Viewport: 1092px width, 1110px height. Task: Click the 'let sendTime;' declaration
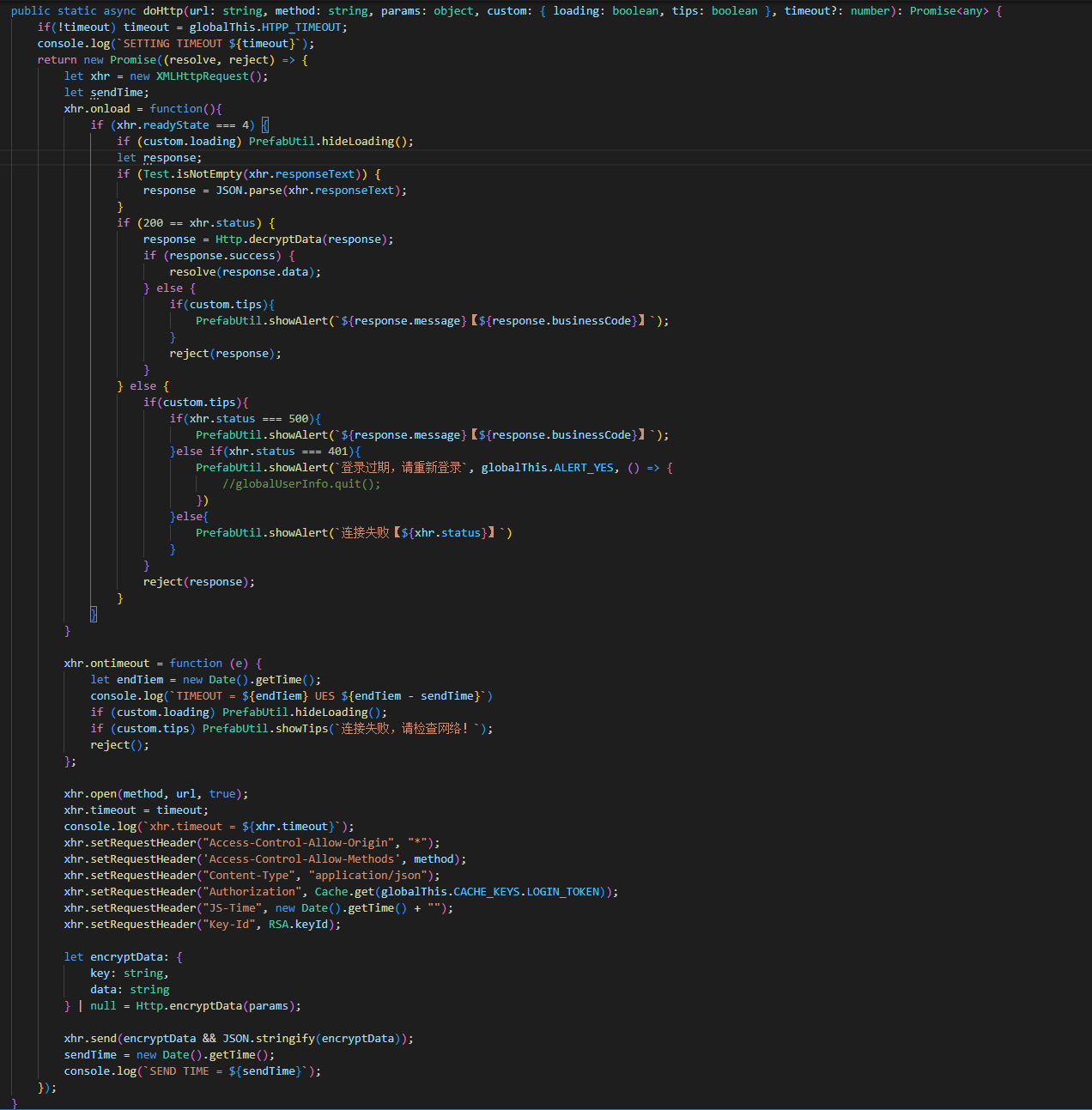[106, 93]
